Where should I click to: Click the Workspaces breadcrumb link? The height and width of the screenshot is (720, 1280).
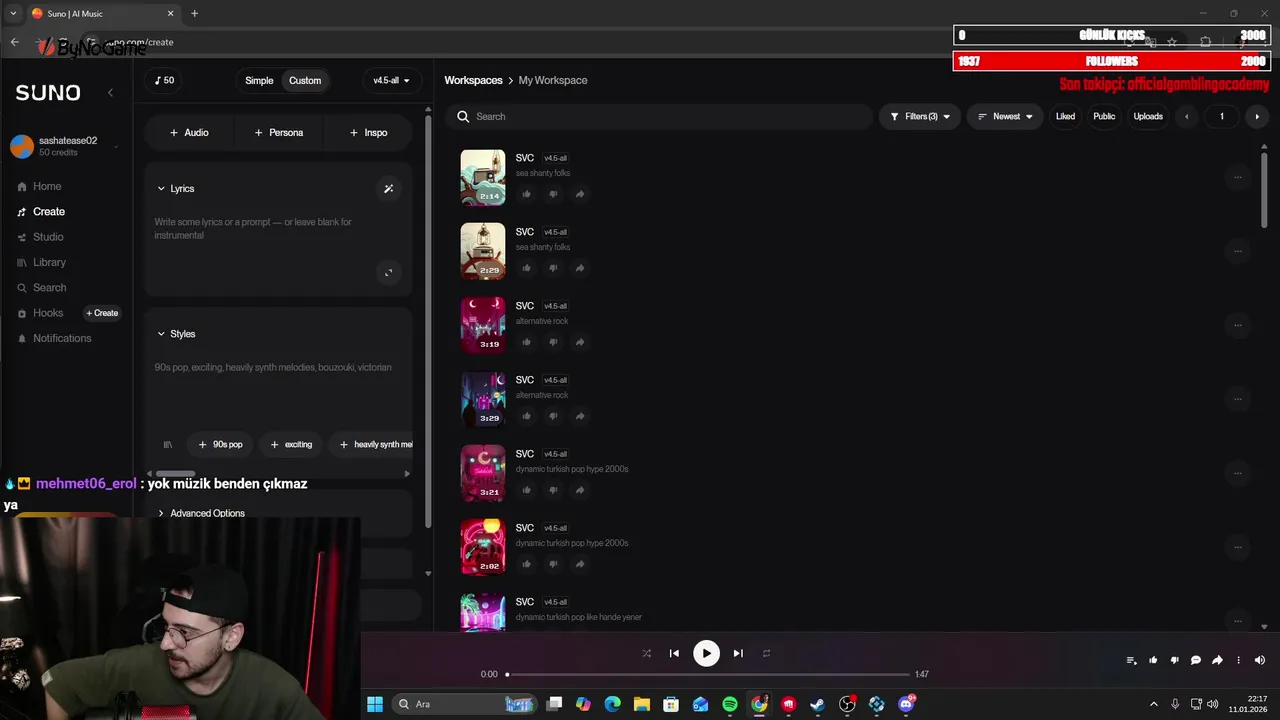473,80
